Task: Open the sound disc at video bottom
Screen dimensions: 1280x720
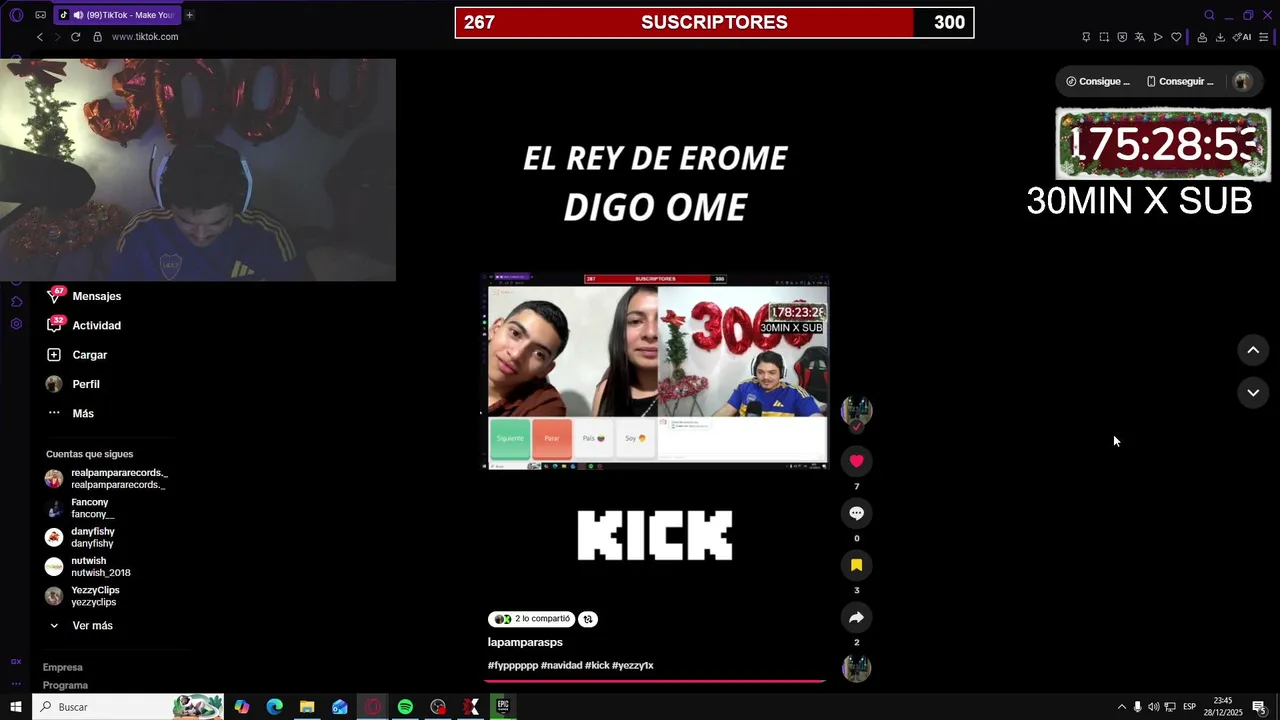Action: pyautogui.click(x=856, y=668)
